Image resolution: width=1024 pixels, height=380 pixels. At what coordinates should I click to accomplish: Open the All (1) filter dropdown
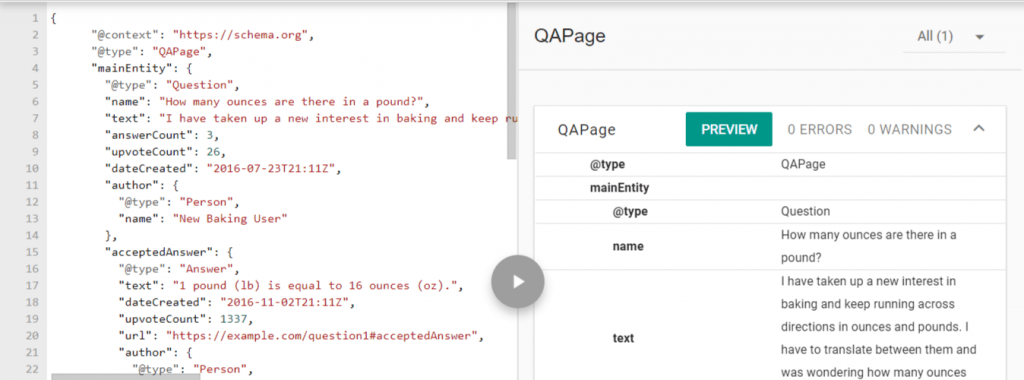953,37
